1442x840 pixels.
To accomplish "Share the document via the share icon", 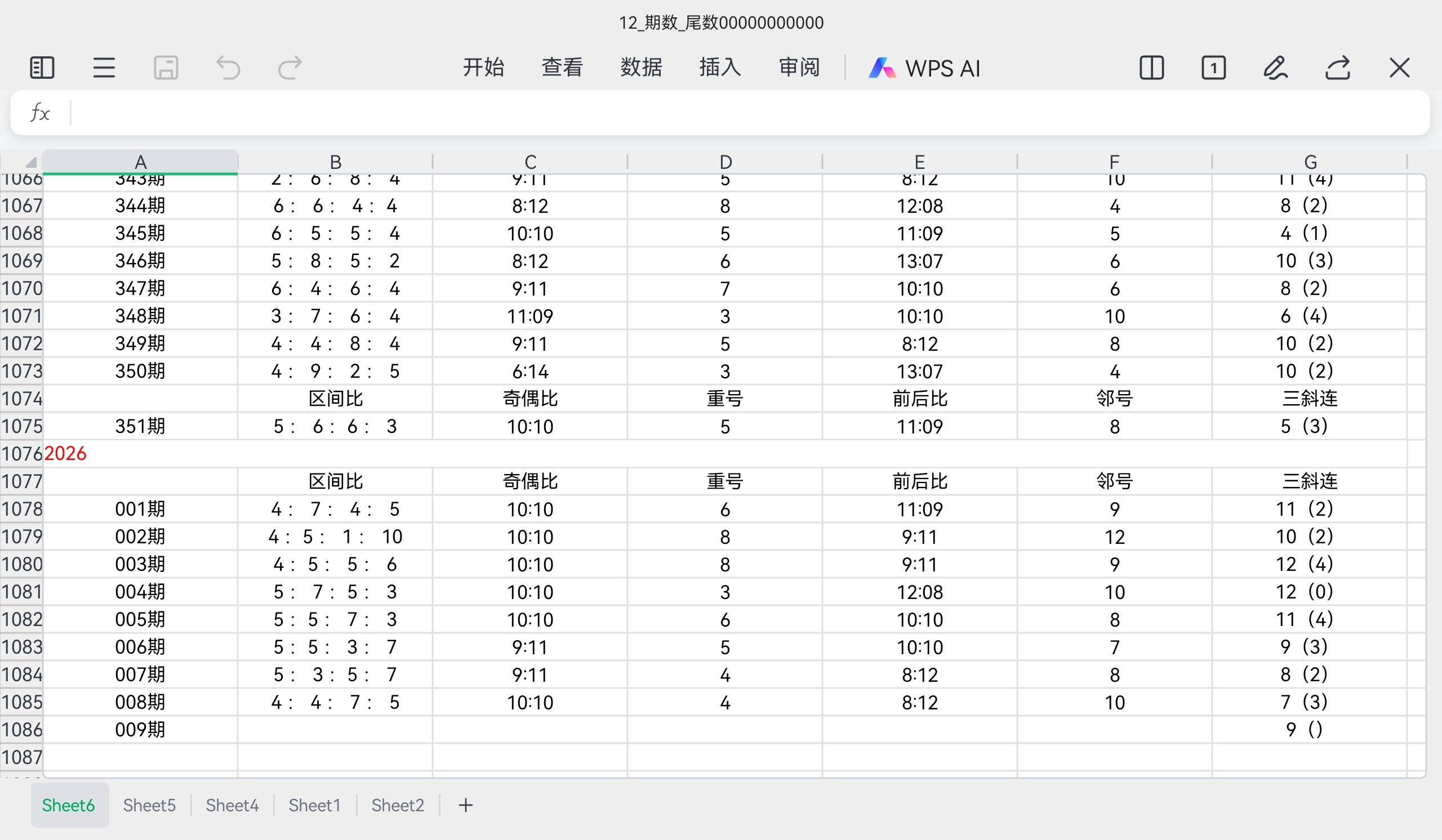I will (x=1338, y=68).
